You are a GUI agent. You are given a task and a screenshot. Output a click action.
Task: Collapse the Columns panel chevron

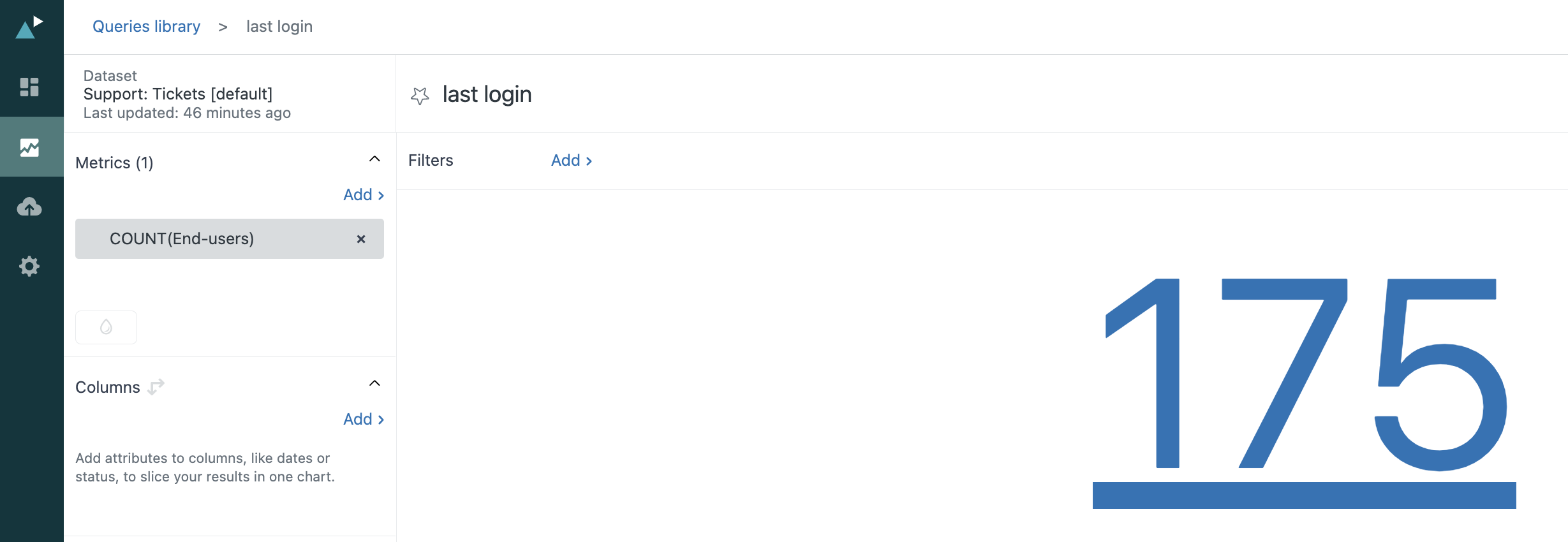[x=374, y=383]
